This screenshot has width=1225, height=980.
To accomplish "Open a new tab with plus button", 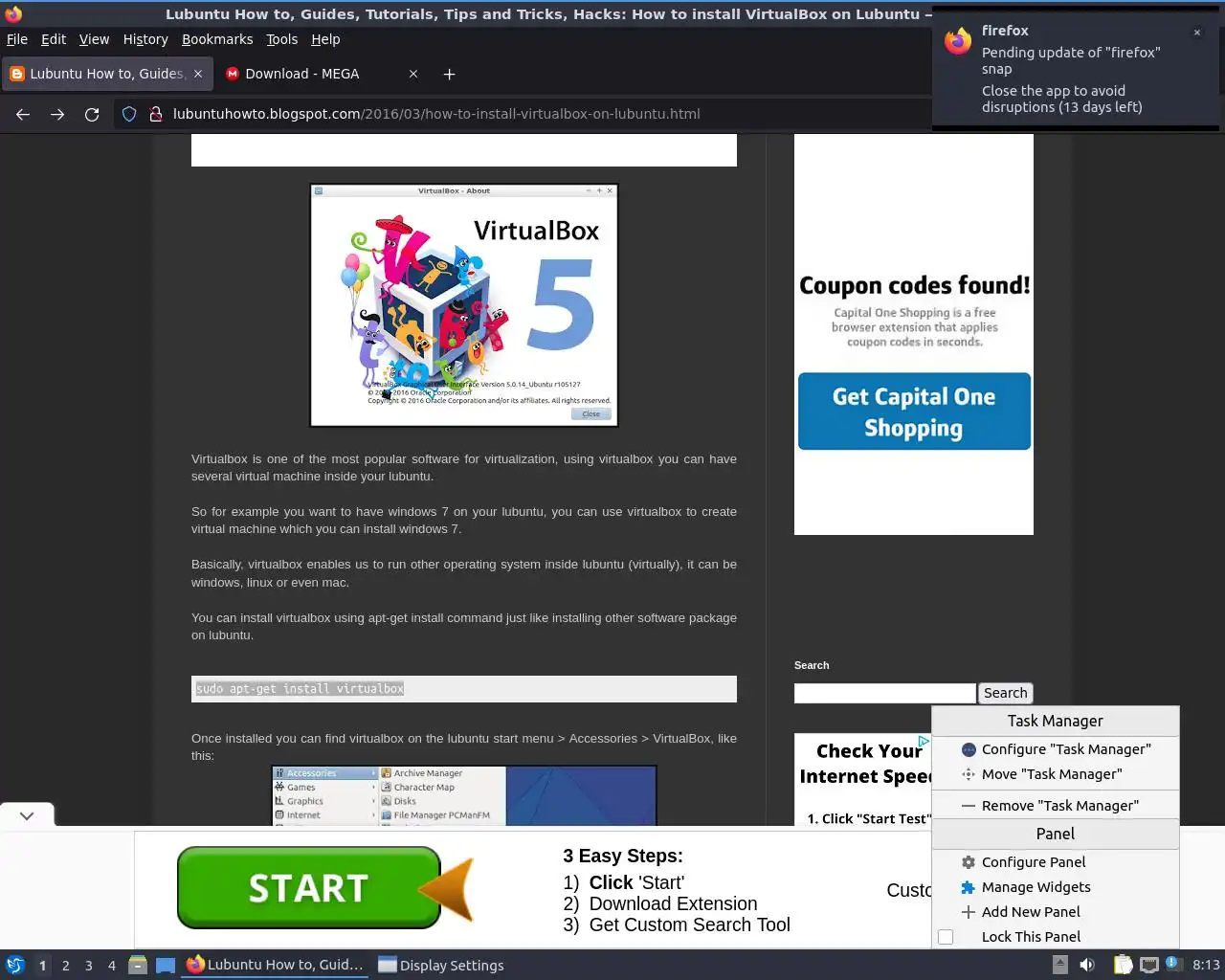I will 449,74.
